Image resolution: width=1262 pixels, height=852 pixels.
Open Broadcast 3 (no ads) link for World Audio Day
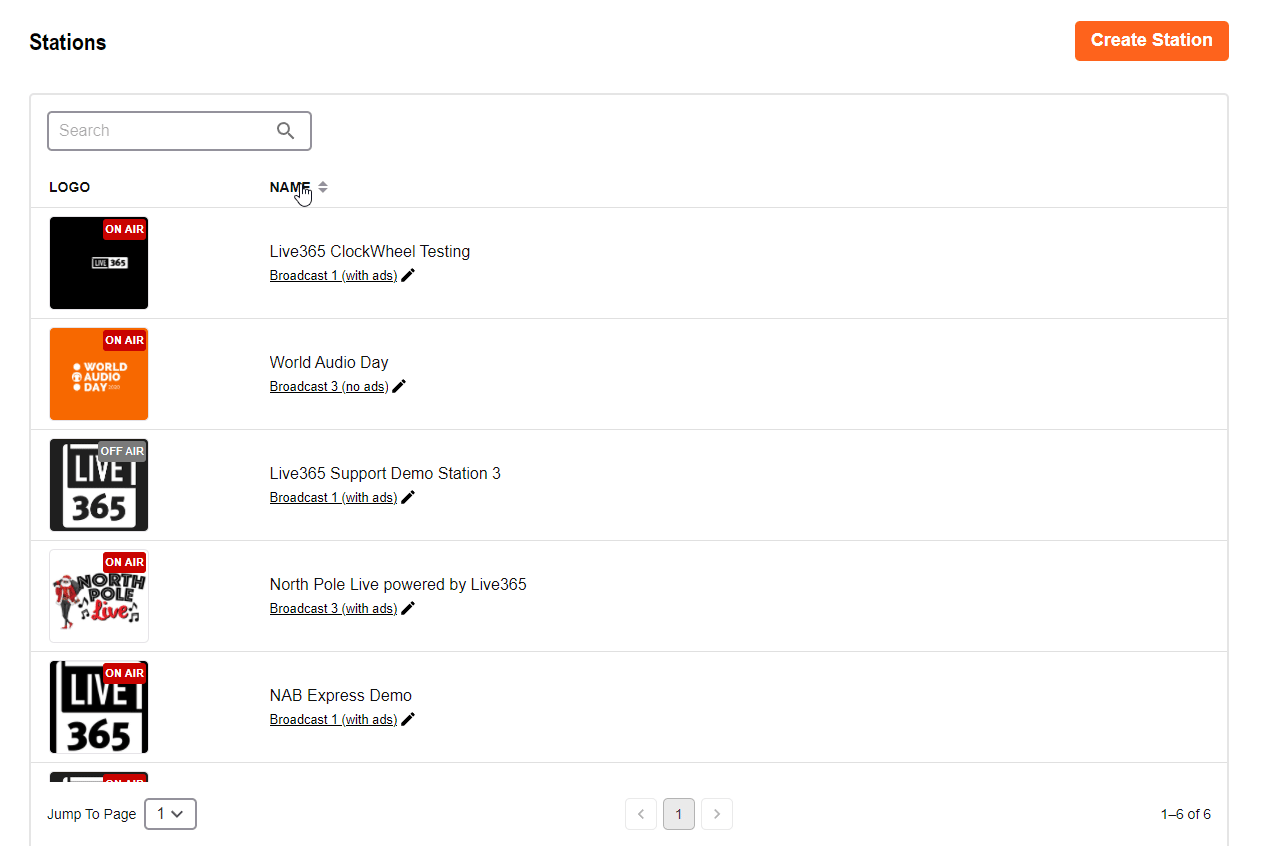coord(330,385)
